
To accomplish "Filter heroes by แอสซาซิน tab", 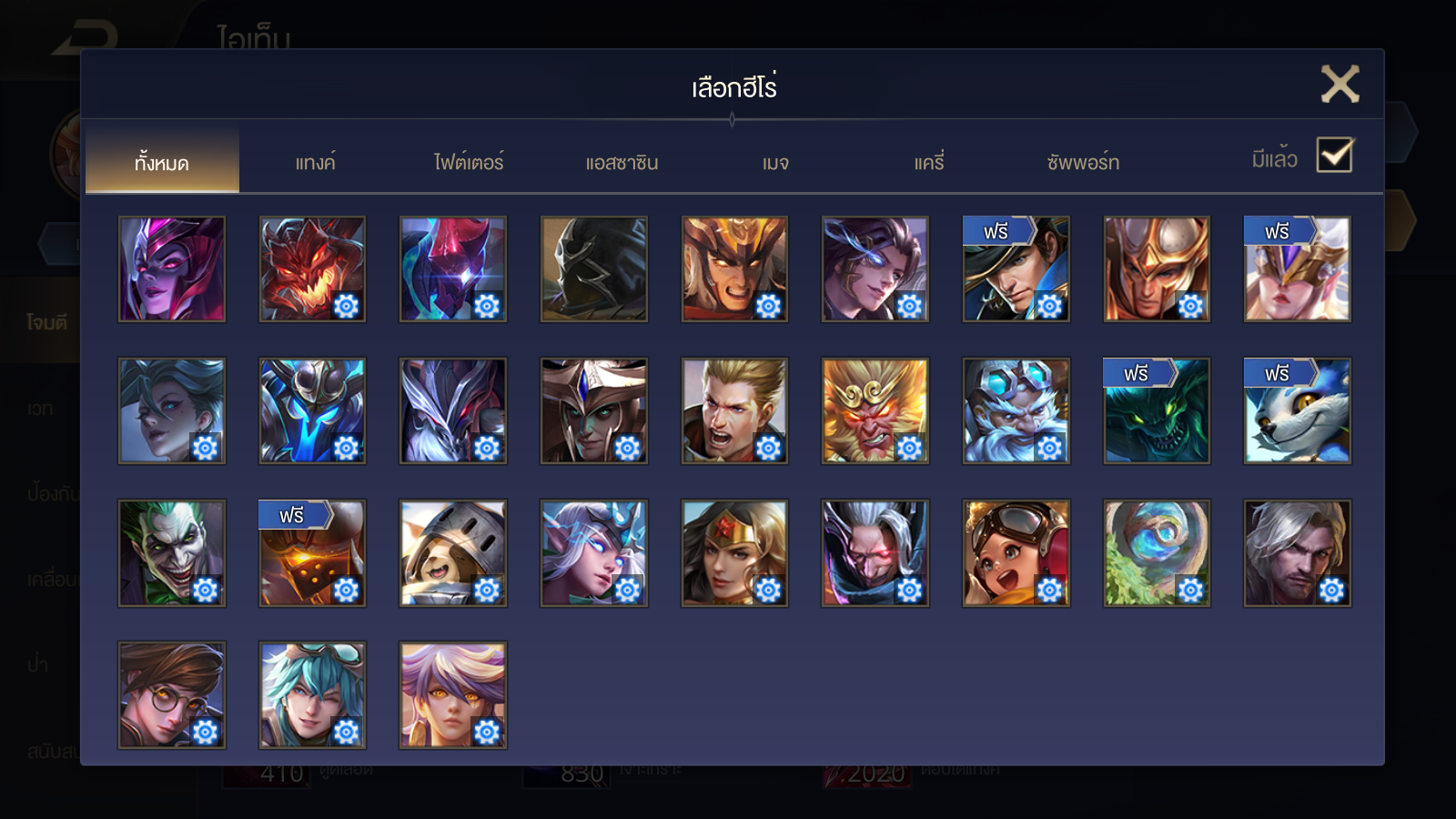I will (622, 163).
